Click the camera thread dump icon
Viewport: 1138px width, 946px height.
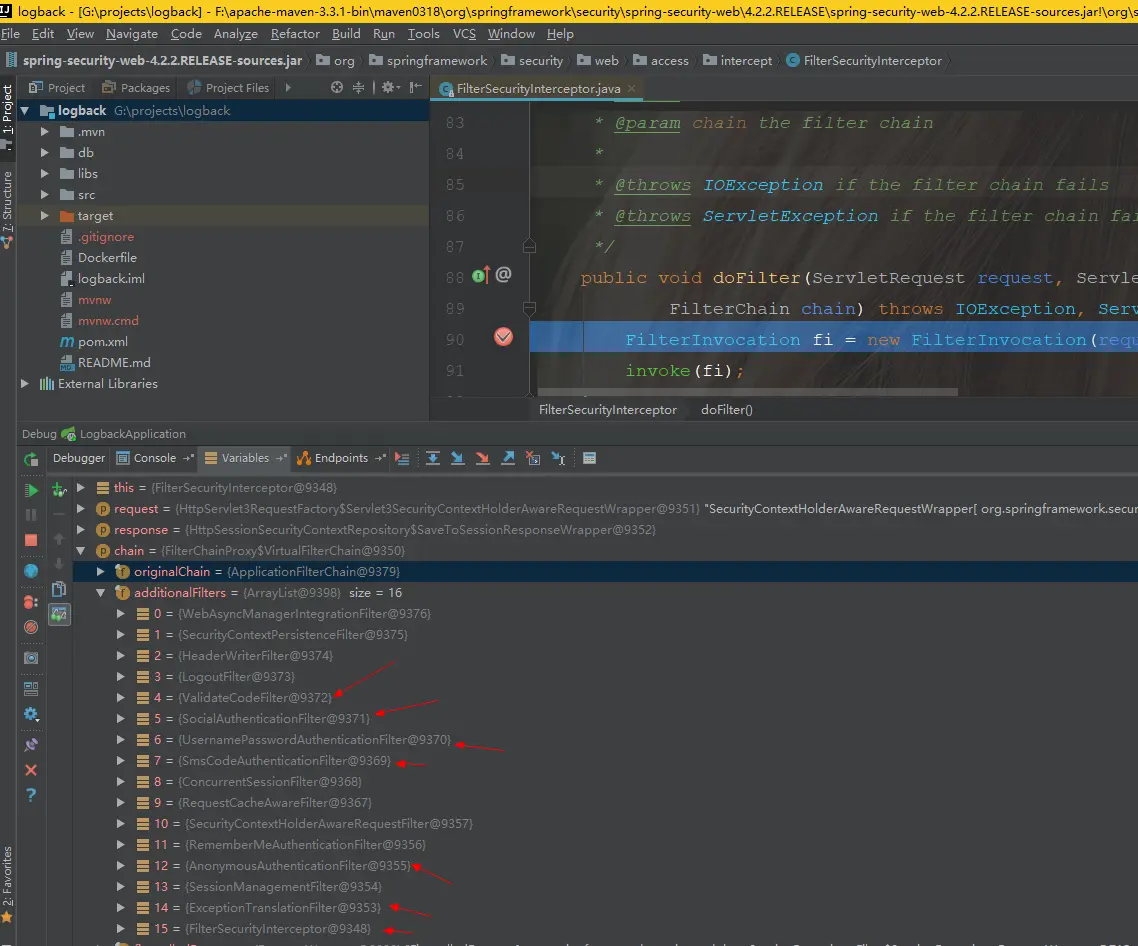(x=31, y=658)
